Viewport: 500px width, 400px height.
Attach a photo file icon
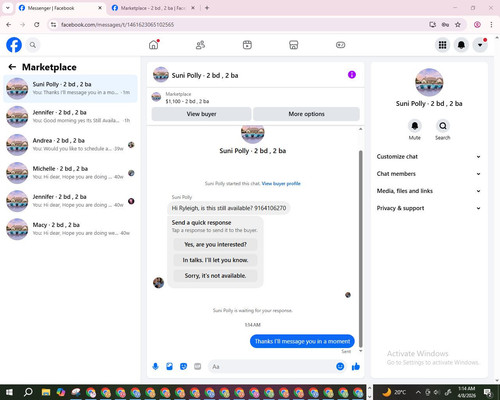[x=169, y=367]
